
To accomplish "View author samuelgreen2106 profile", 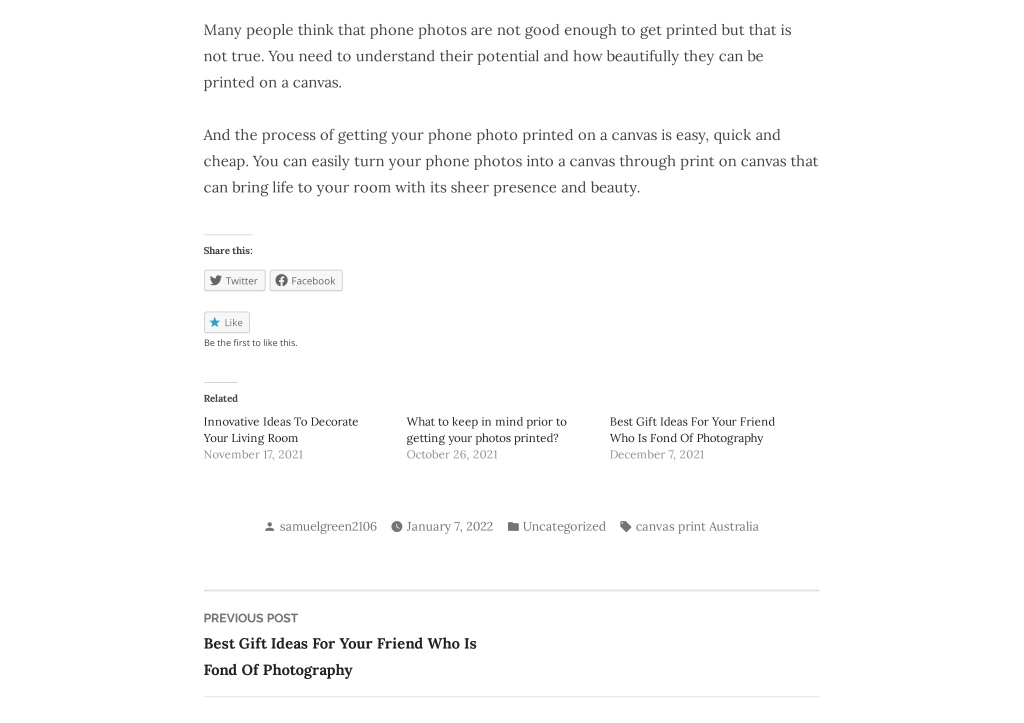I will [328, 526].
